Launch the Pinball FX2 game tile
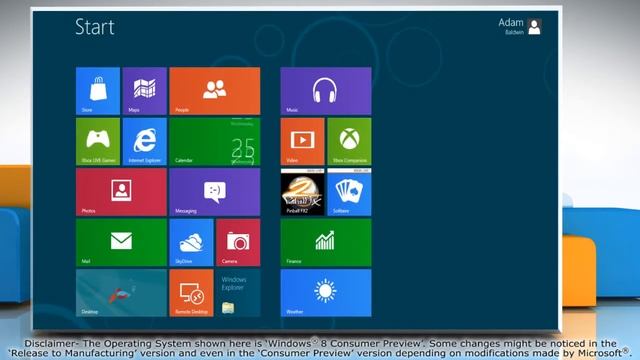640x360 pixels. 302,192
